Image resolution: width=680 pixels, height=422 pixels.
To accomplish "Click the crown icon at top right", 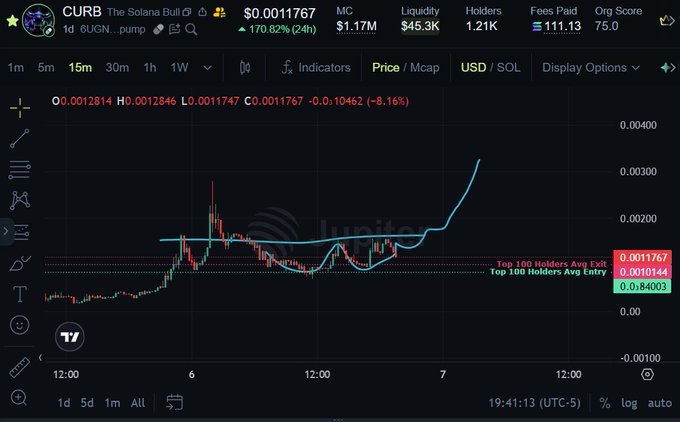I will 667,20.
